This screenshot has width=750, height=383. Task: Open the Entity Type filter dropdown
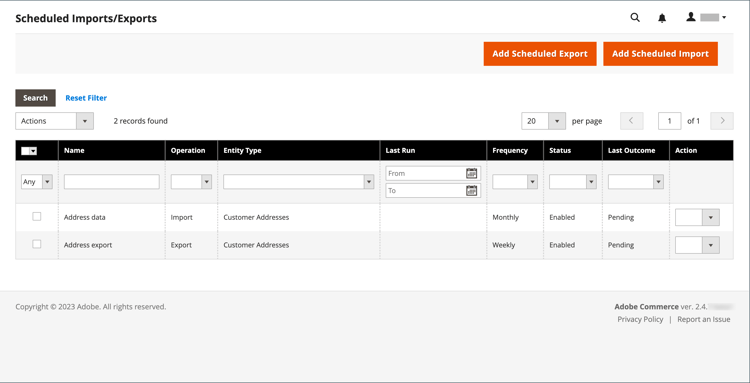(298, 182)
